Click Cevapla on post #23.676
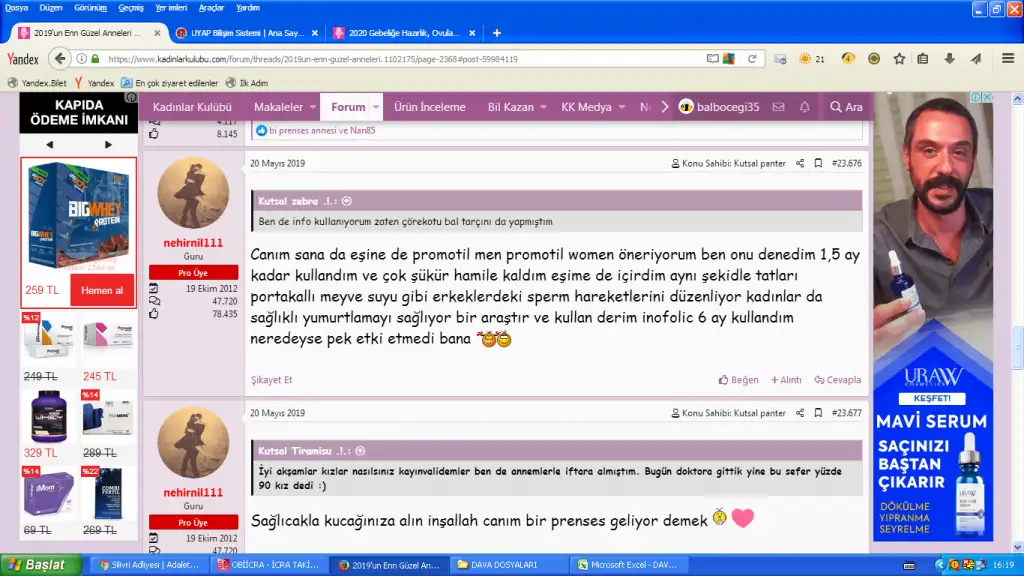Screen dimensions: 1024x576 point(837,379)
